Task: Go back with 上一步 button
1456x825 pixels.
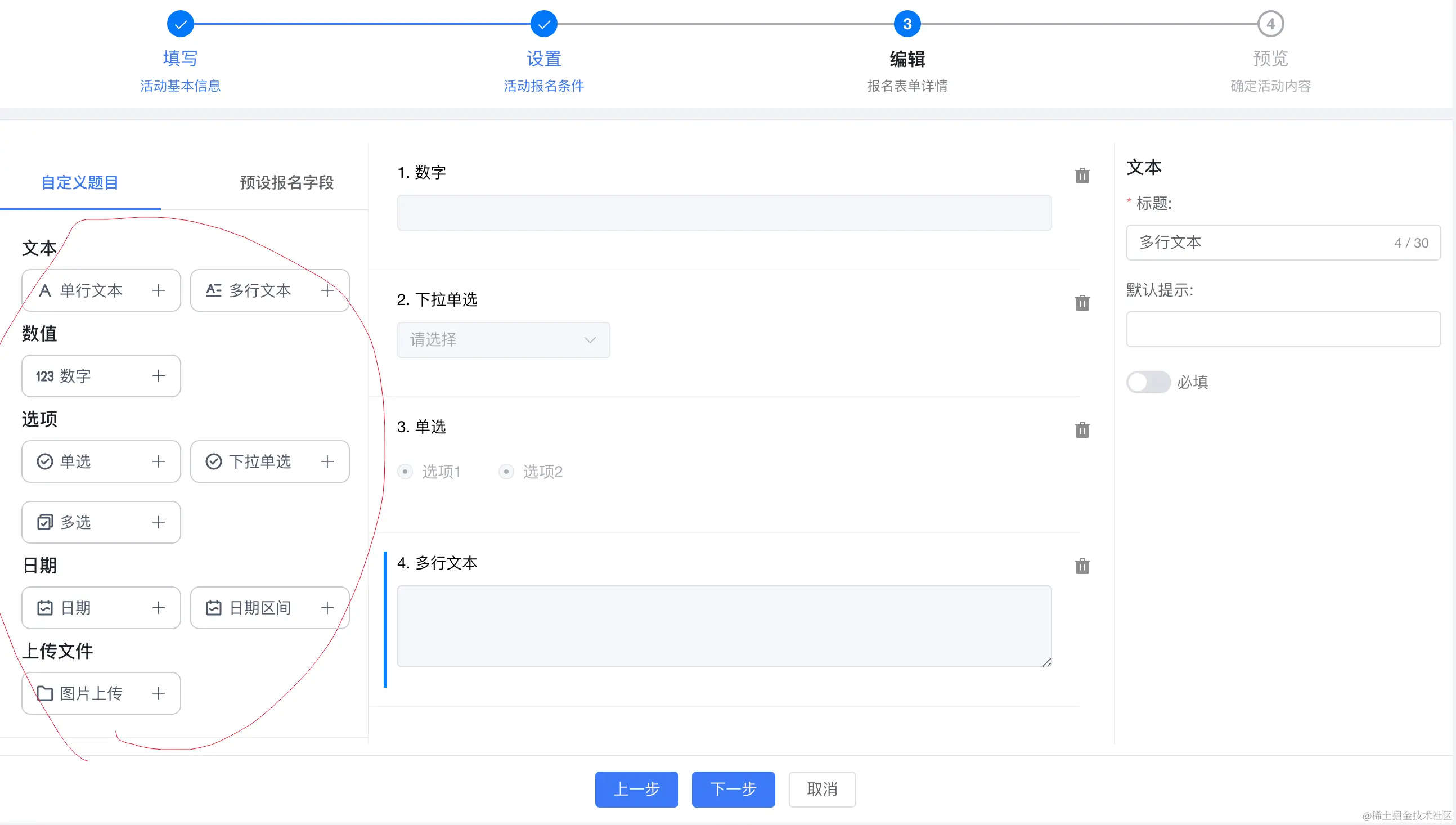Action: point(636,790)
